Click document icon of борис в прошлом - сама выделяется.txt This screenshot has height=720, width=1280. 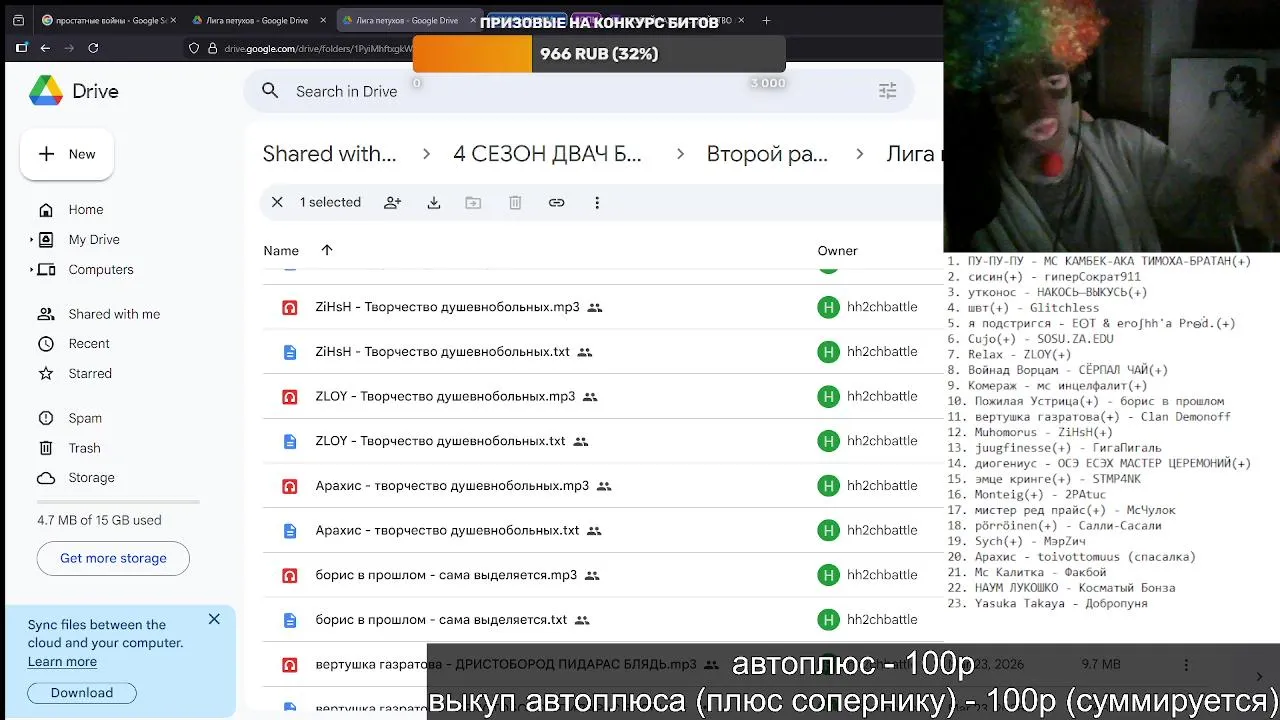(x=290, y=620)
